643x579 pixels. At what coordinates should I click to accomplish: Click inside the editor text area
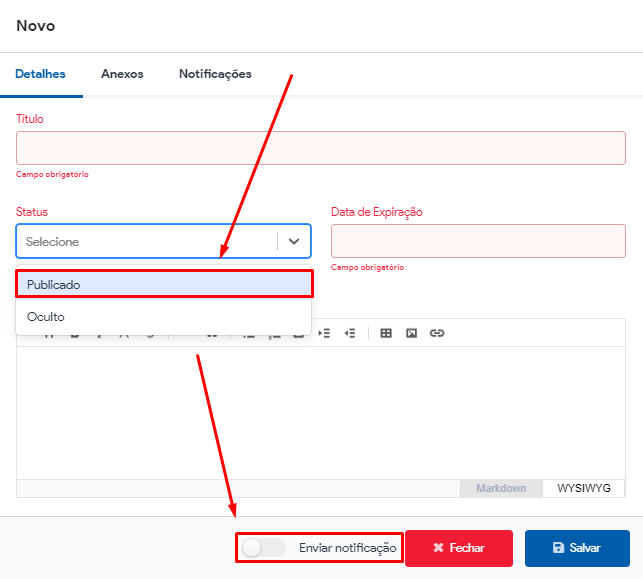point(321,413)
